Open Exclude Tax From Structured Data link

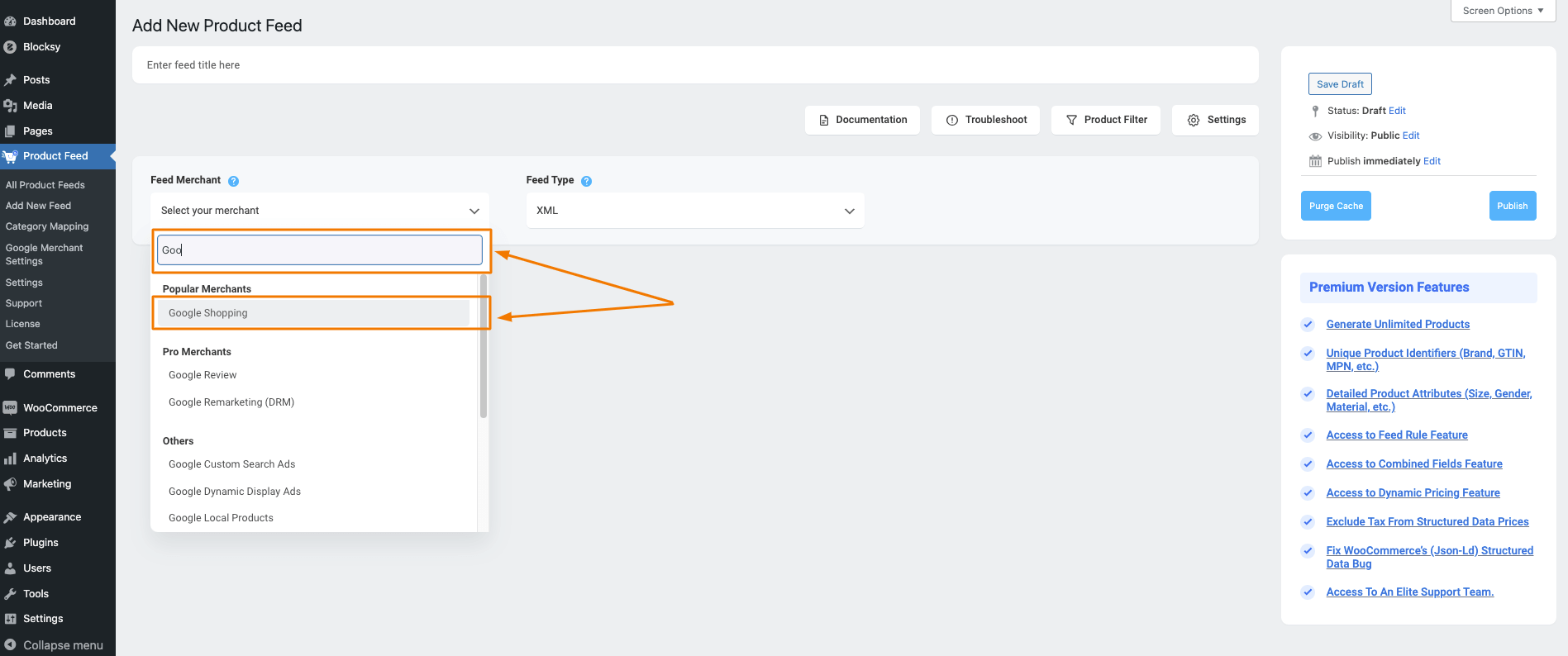(x=1427, y=522)
